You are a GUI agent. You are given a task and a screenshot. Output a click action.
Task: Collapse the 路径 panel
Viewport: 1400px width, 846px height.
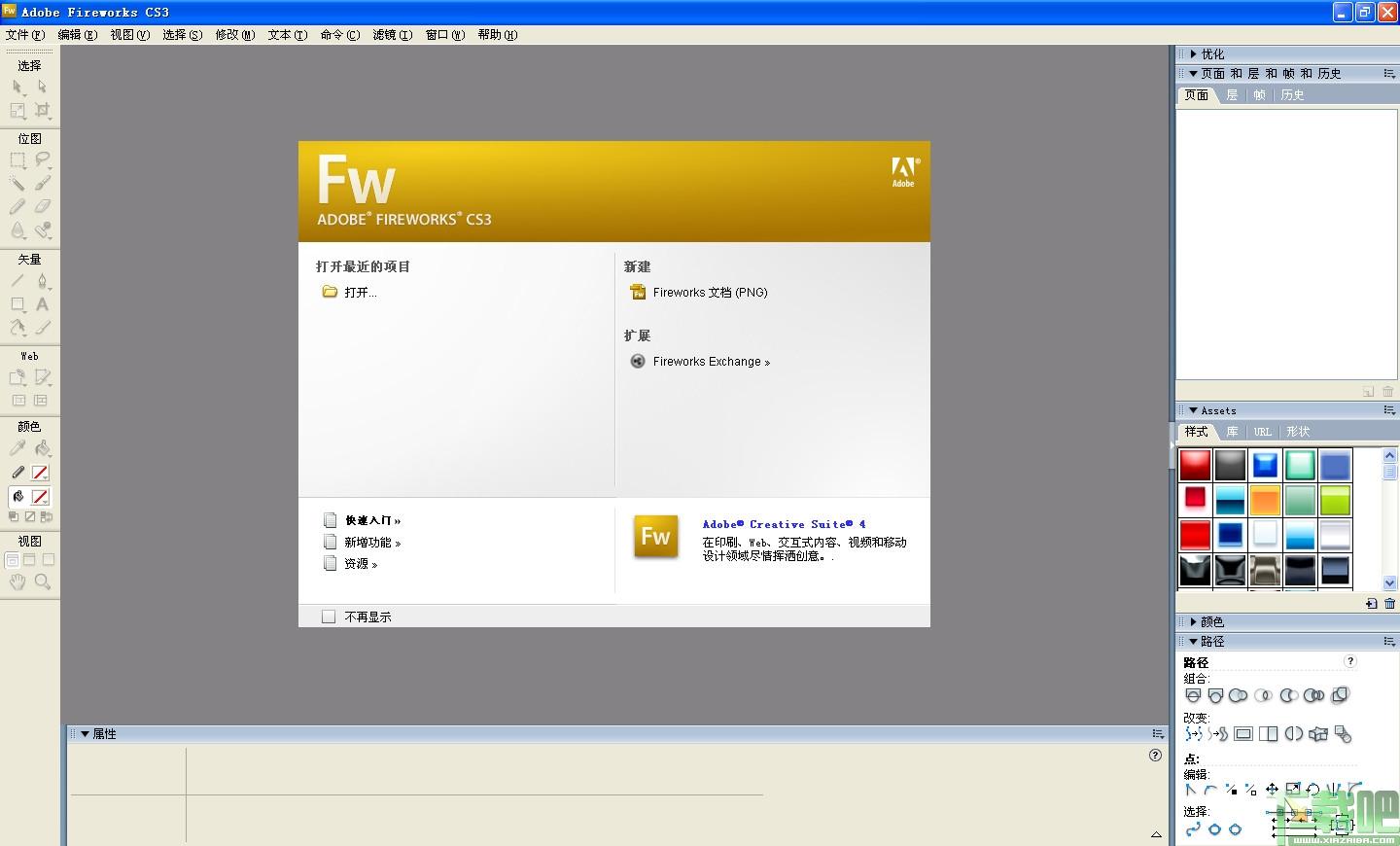1194,641
